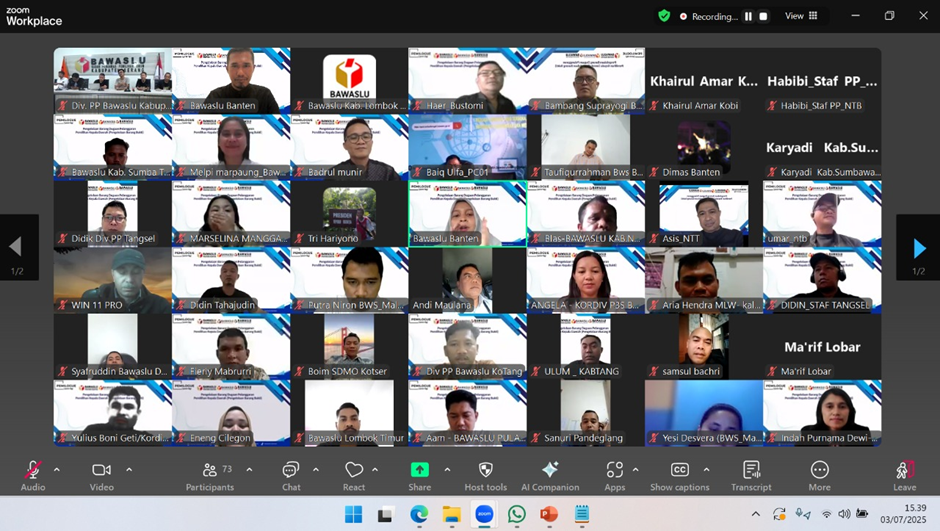Viewport: 940px width, 531px height.
Task: Open WhatsApp from the Windows taskbar
Action: 517,514
